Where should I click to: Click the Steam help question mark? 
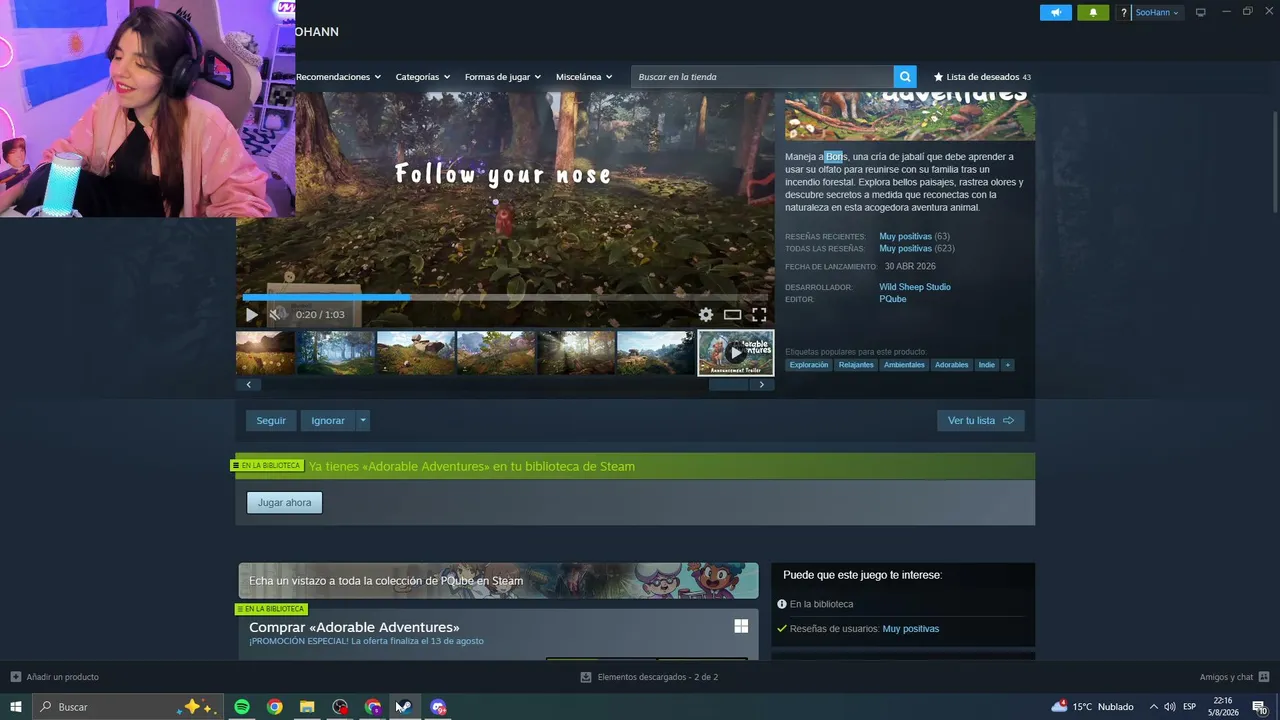(1124, 13)
